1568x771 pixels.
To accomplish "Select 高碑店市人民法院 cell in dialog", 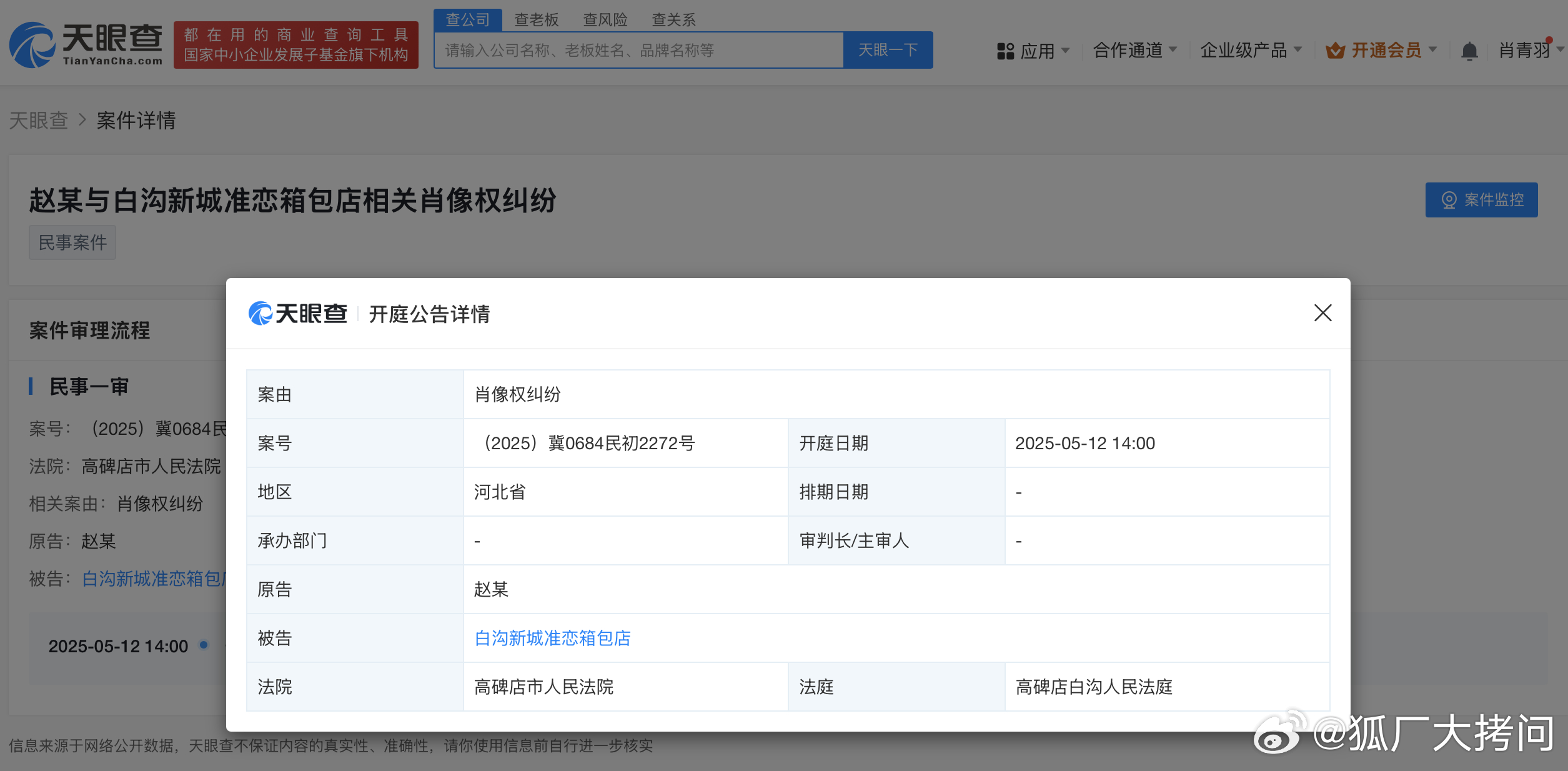I will (625, 687).
